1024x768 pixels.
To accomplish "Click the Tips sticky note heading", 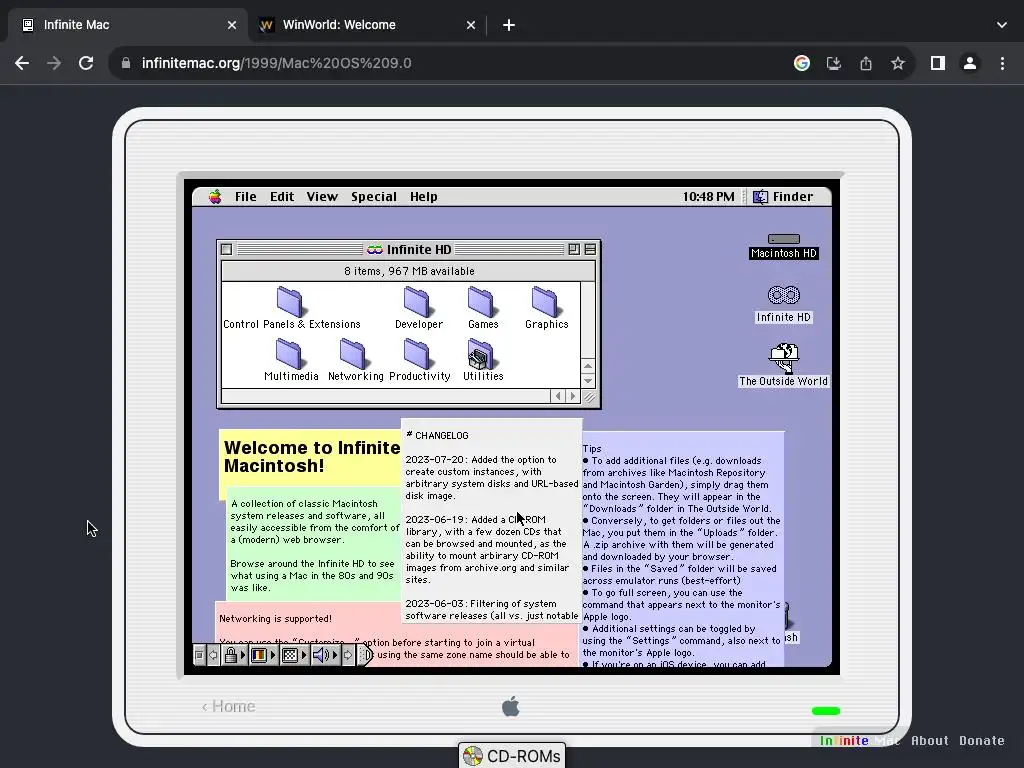I will (x=592, y=449).
